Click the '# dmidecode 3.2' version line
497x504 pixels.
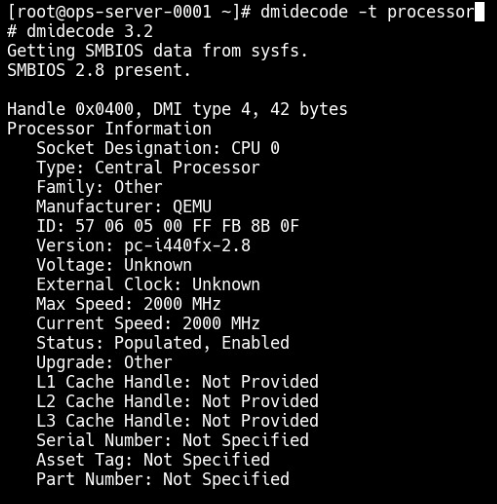(x=80, y=31)
